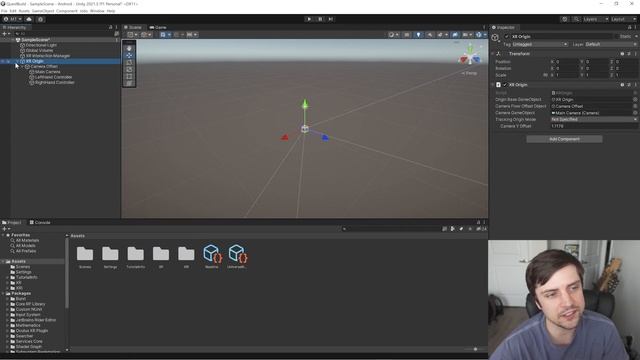
Task: Click the green Y axis of orientation gizmo
Action: coord(470,50)
